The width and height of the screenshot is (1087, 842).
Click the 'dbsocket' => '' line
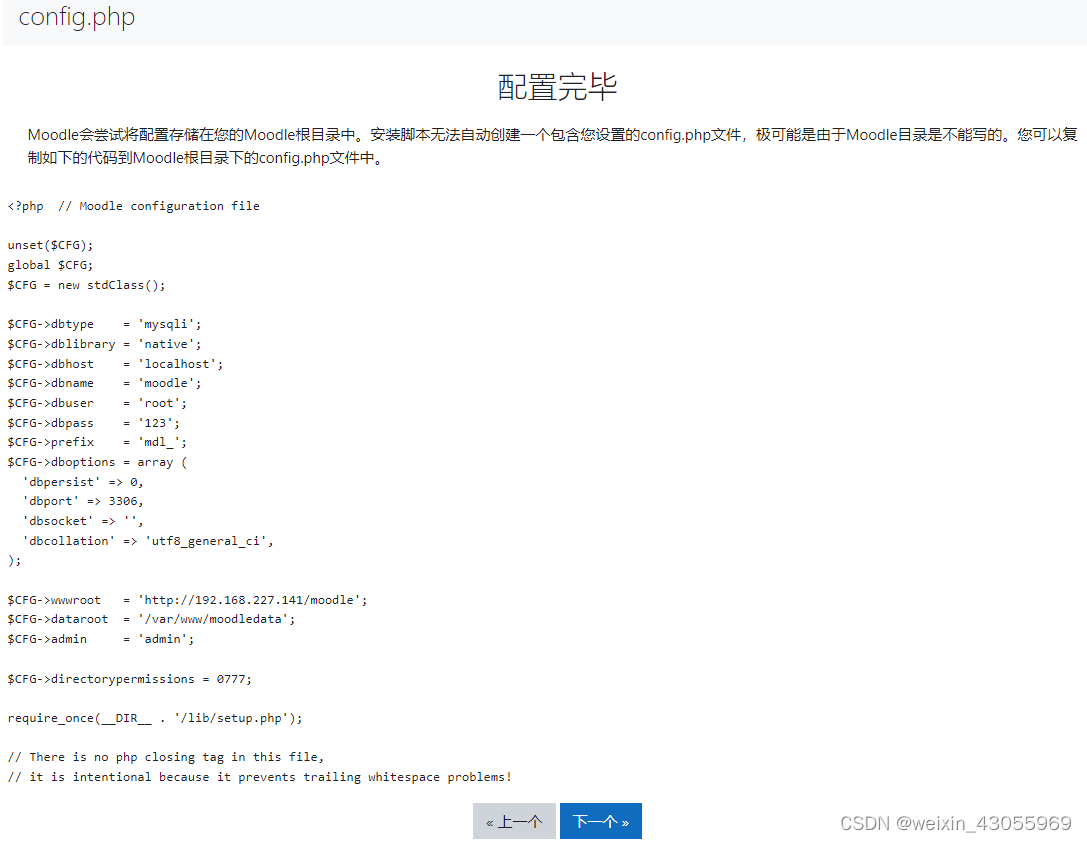82,520
